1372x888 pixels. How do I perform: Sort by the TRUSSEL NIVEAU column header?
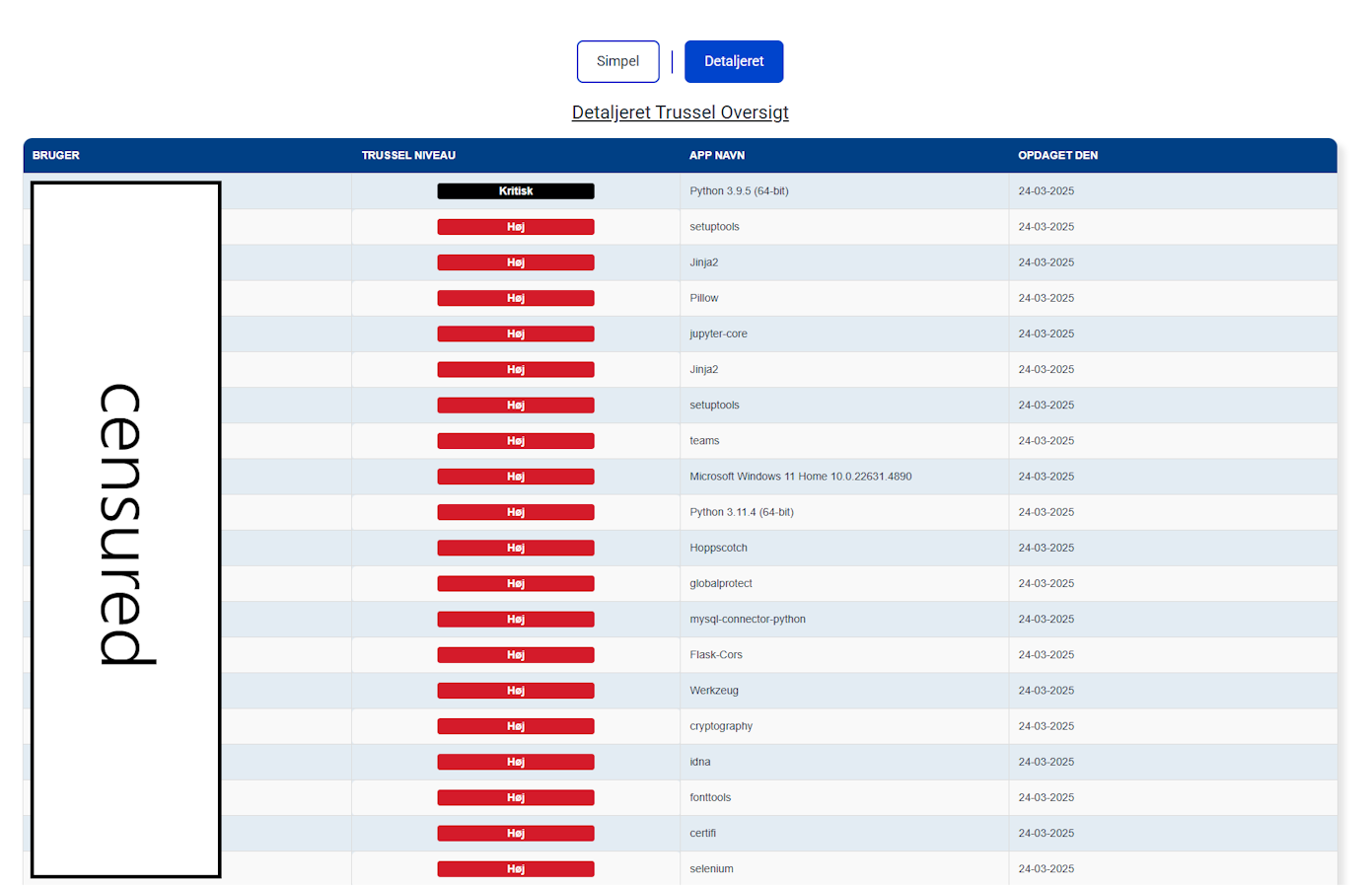pyautogui.click(x=408, y=155)
